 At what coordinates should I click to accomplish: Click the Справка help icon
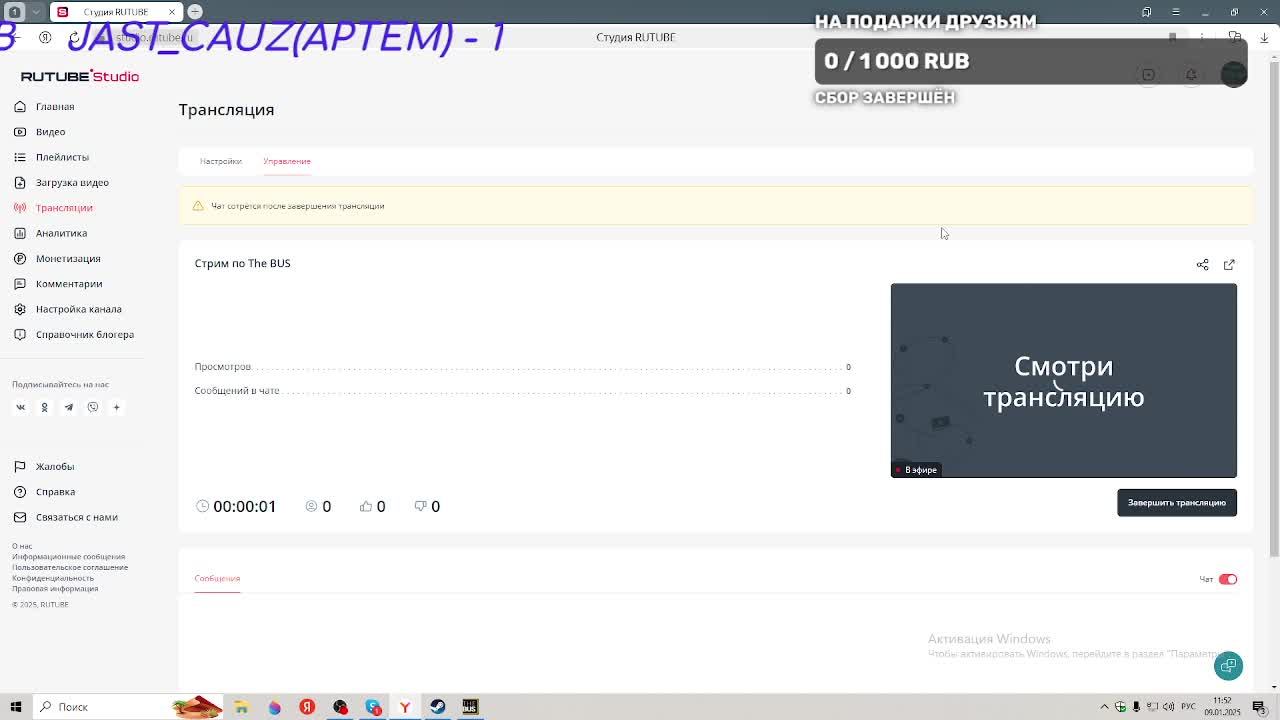19,492
